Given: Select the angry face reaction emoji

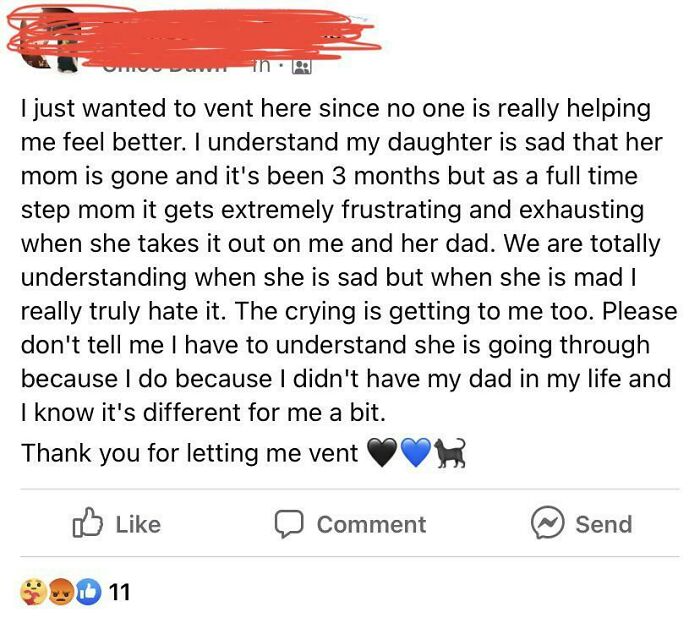Looking at the screenshot, I should tap(60, 592).
